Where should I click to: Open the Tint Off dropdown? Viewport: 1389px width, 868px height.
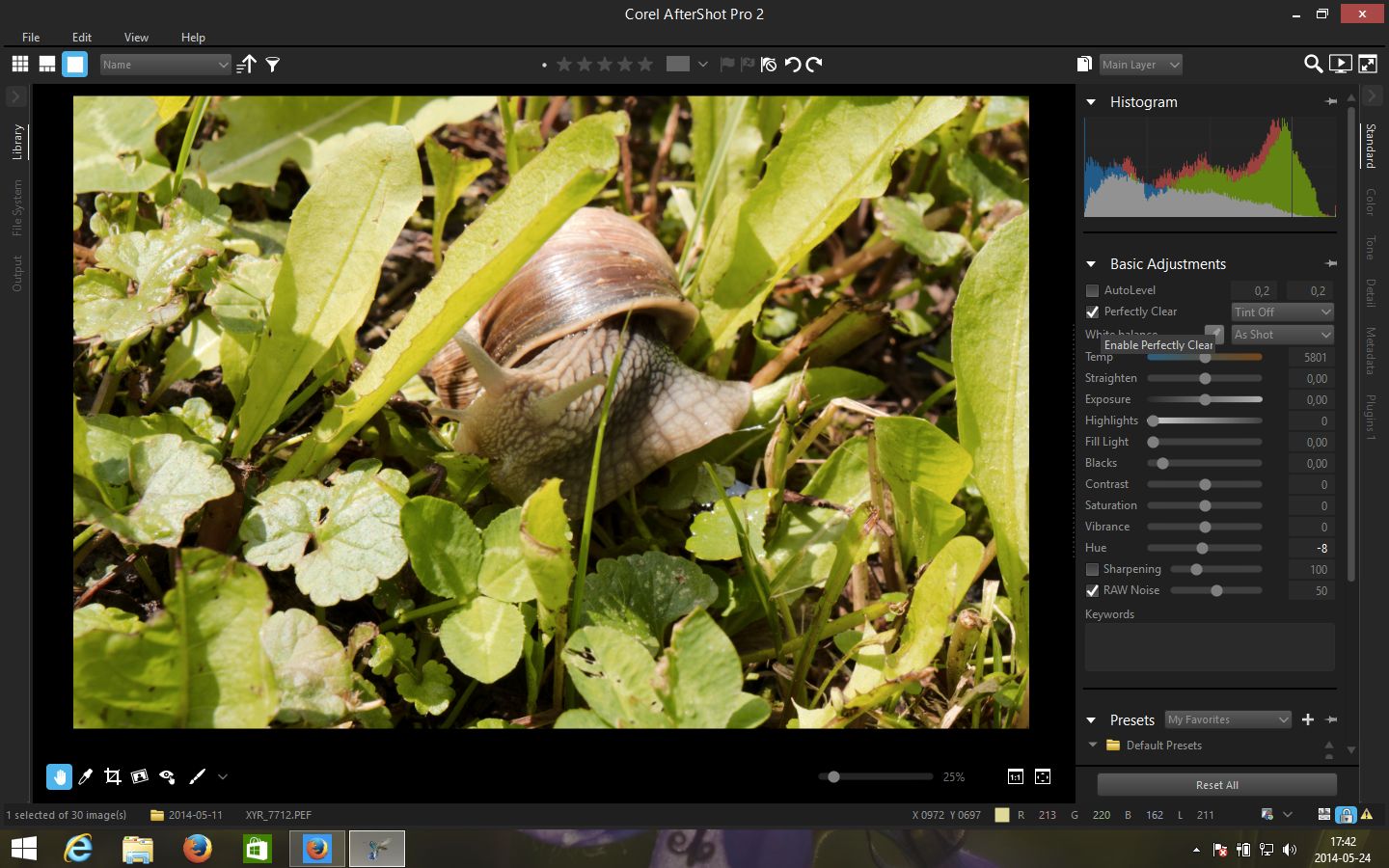pyautogui.click(x=1282, y=312)
